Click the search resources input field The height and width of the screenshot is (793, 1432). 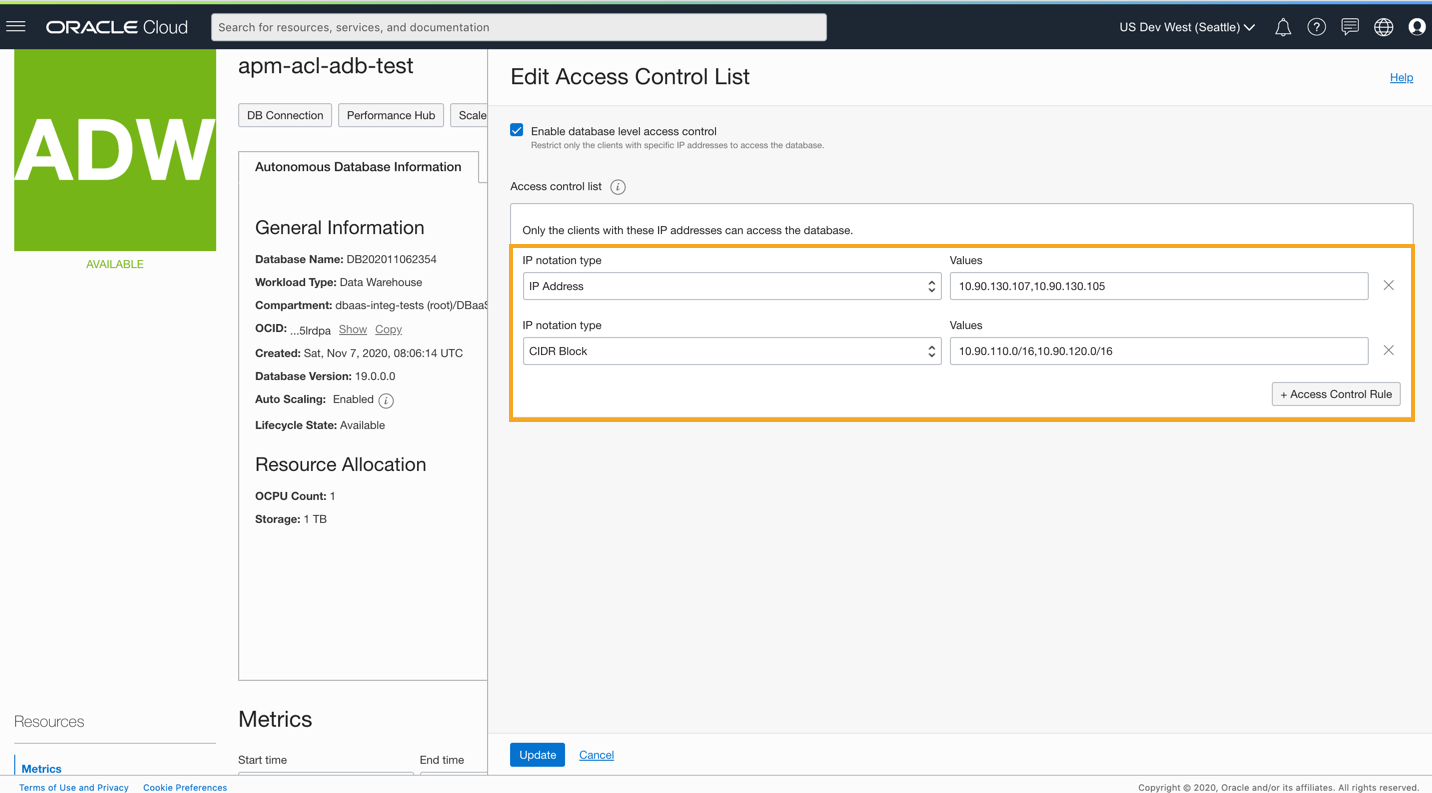tap(519, 27)
